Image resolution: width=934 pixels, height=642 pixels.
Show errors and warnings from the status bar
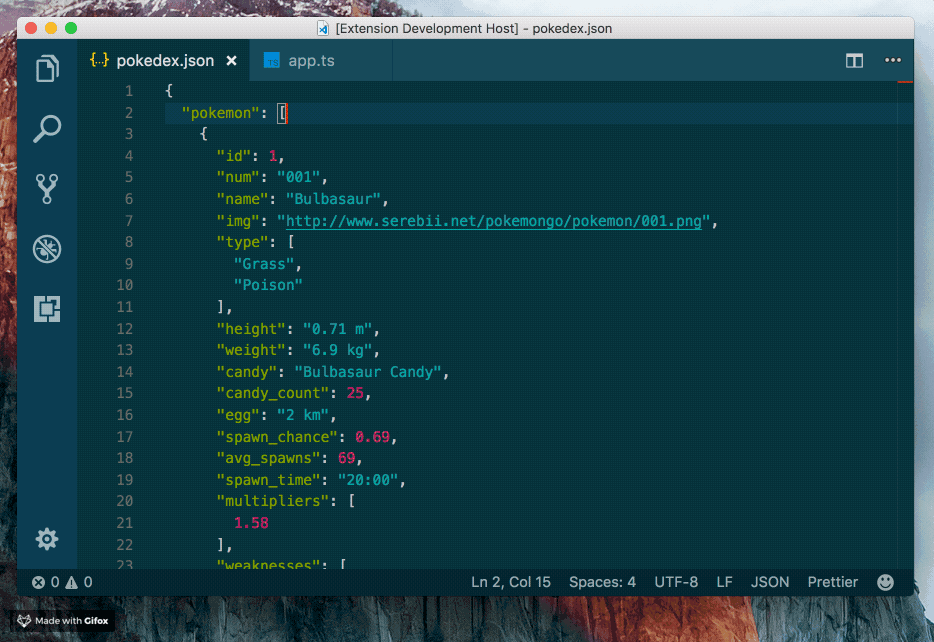(x=60, y=581)
